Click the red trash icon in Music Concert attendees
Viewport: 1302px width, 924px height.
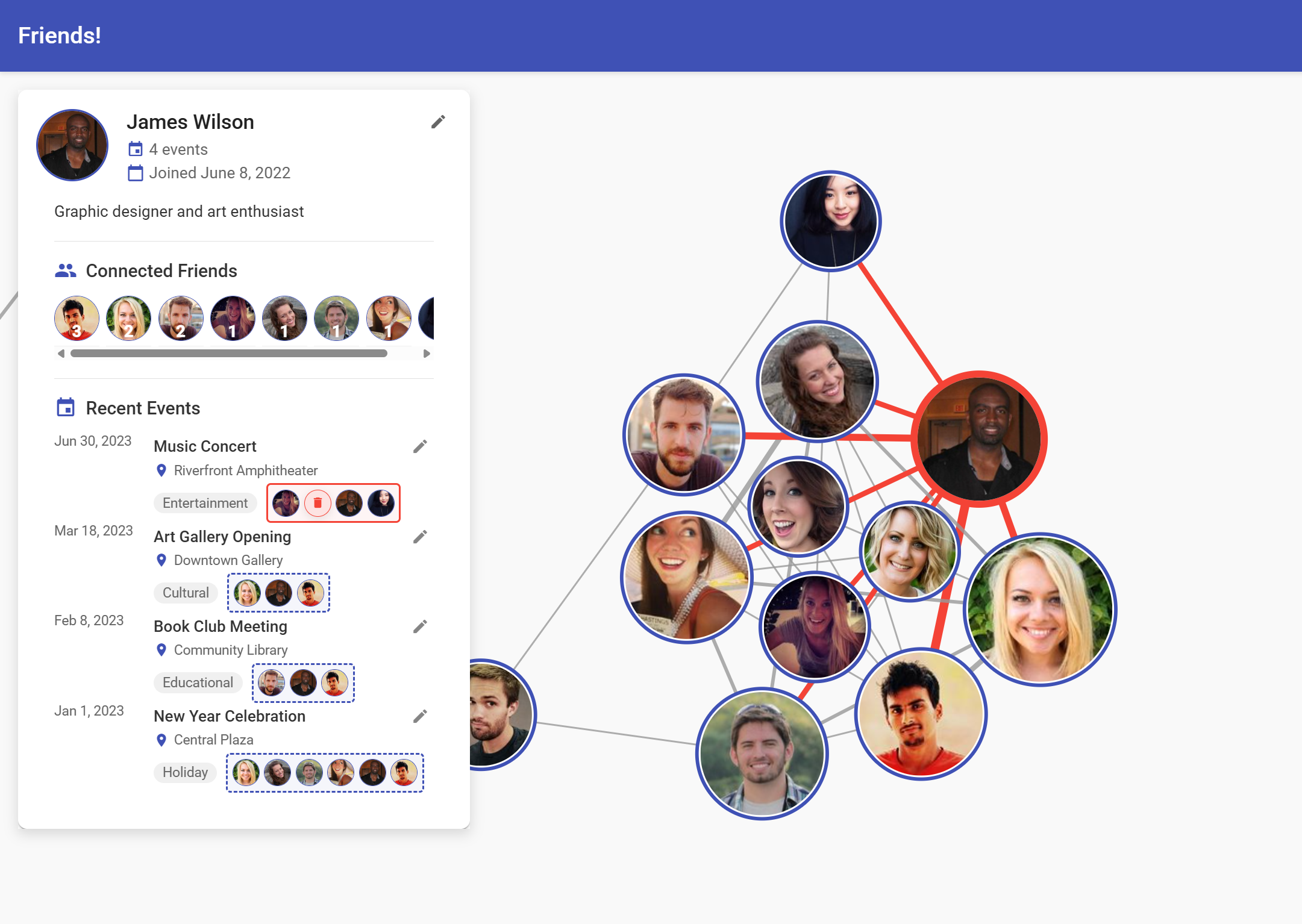(318, 503)
